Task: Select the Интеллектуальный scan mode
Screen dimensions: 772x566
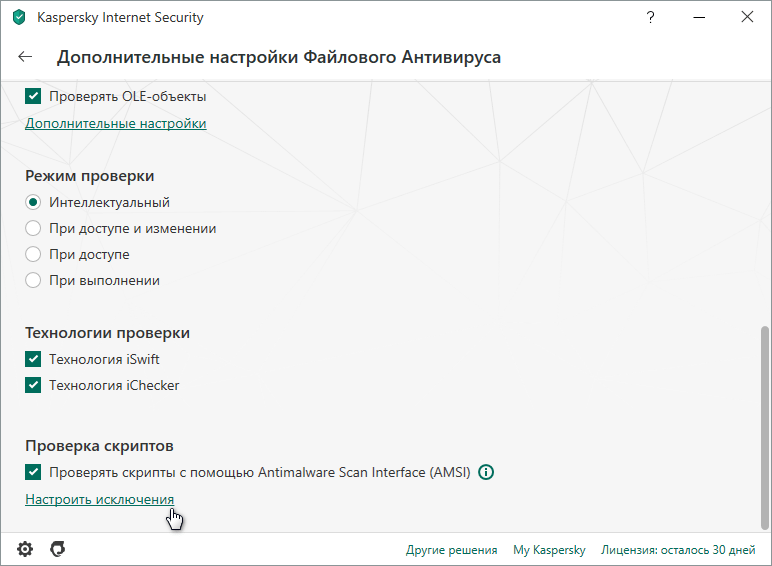Action: point(33,202)
